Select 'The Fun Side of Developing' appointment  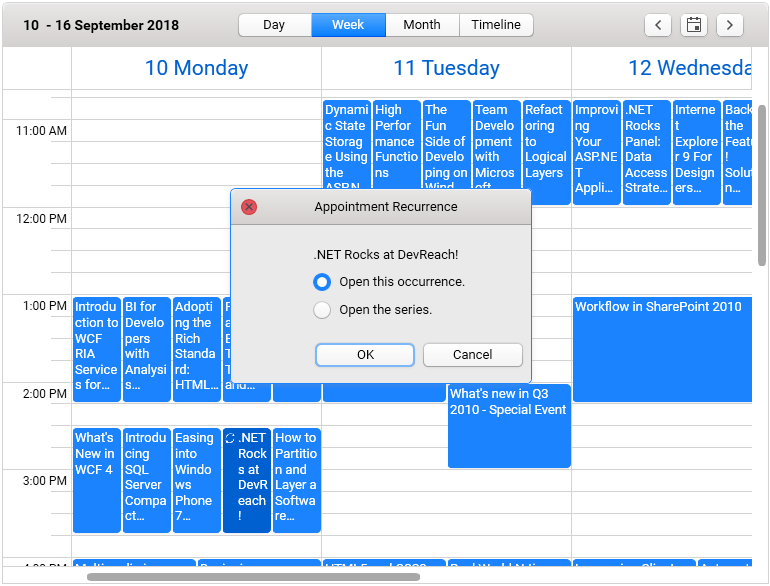(x=447, y=144)
